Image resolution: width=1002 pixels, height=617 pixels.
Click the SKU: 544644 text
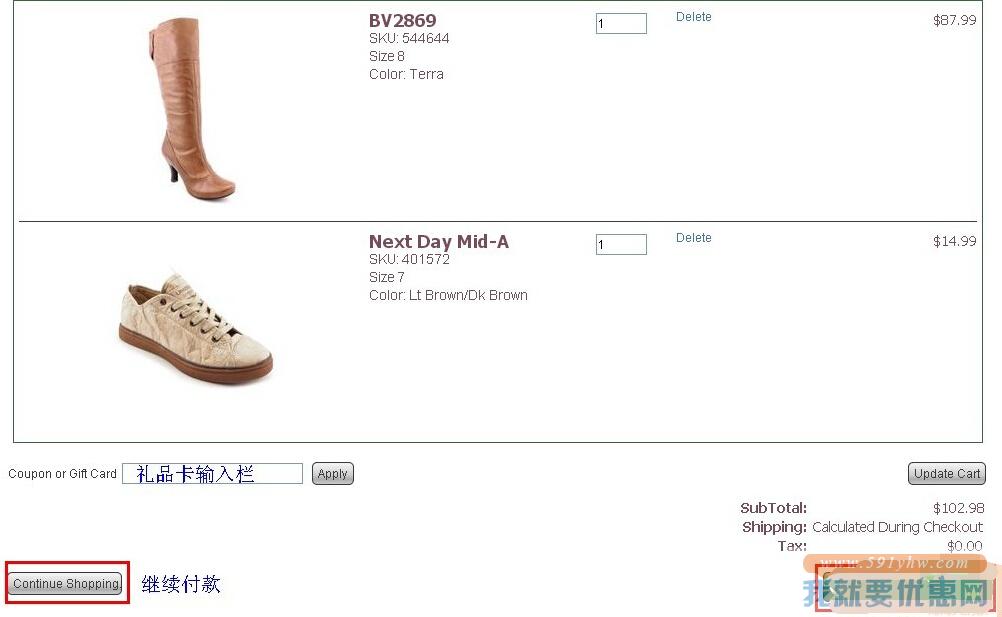pos(409,38)
